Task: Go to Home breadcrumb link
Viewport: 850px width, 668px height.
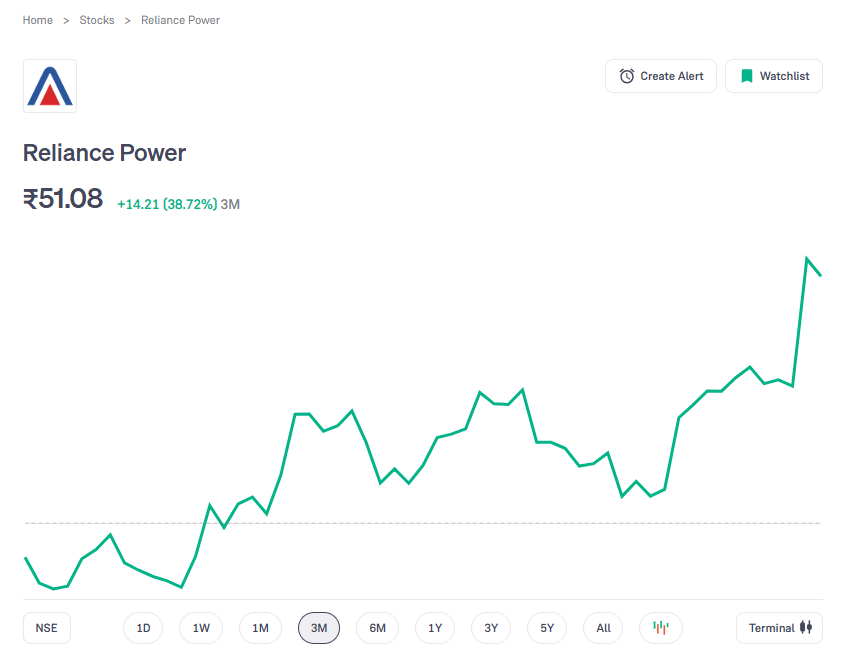Action: coord(37,20)
